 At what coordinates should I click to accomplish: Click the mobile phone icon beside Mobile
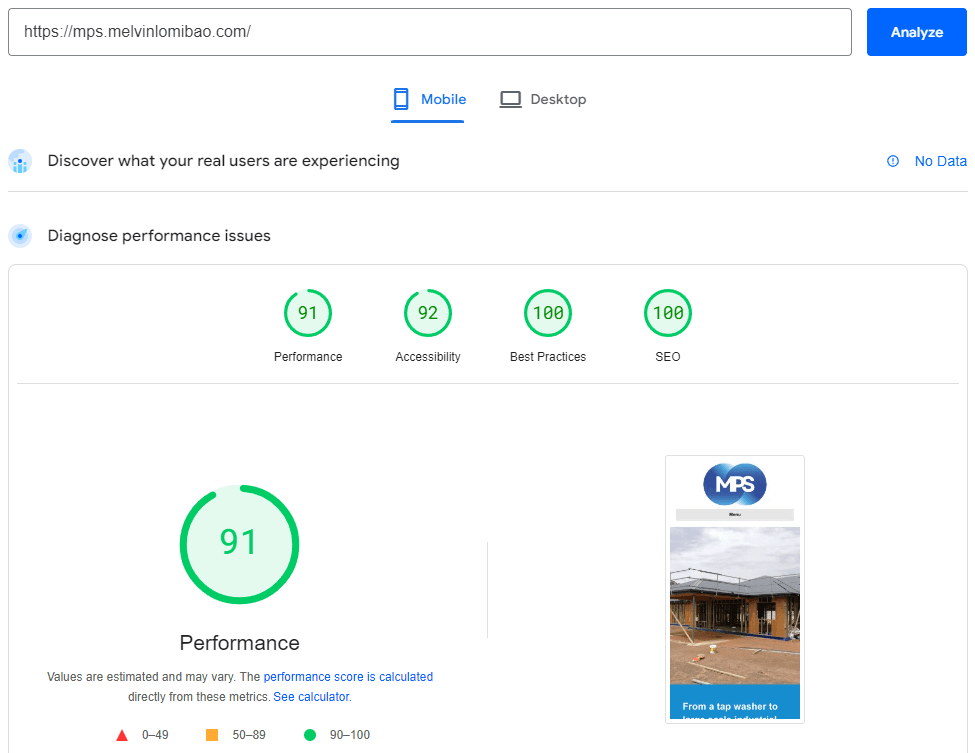400,99
